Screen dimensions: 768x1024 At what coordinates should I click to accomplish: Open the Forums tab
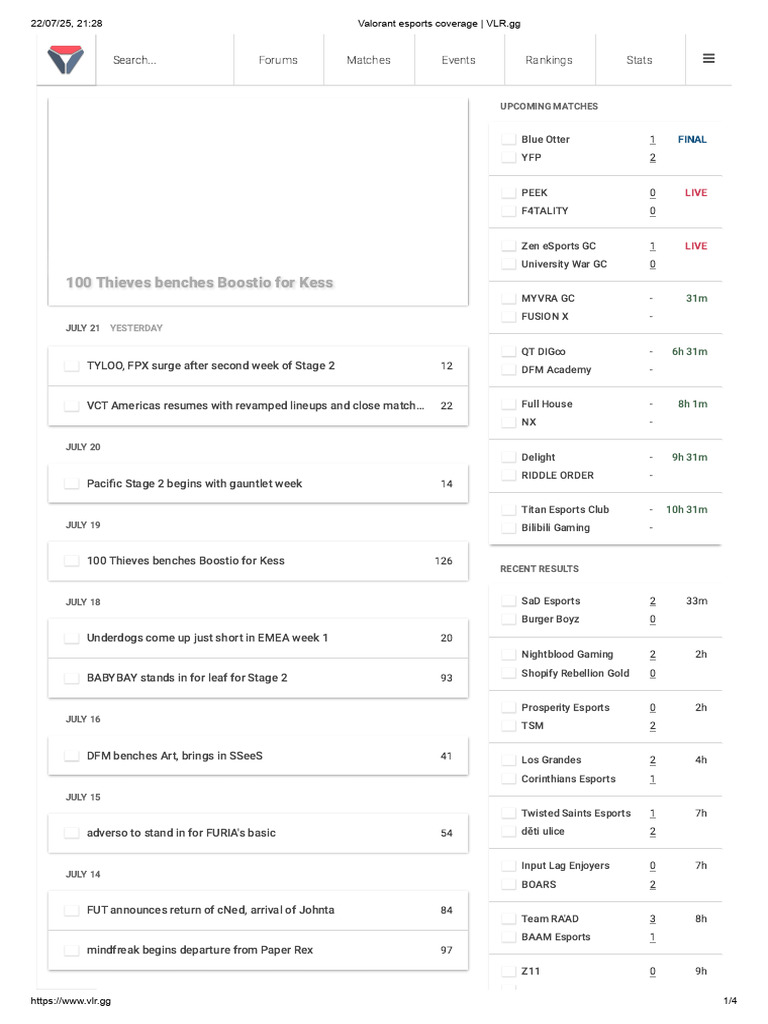pyautogui.click(x=278, y=60)
